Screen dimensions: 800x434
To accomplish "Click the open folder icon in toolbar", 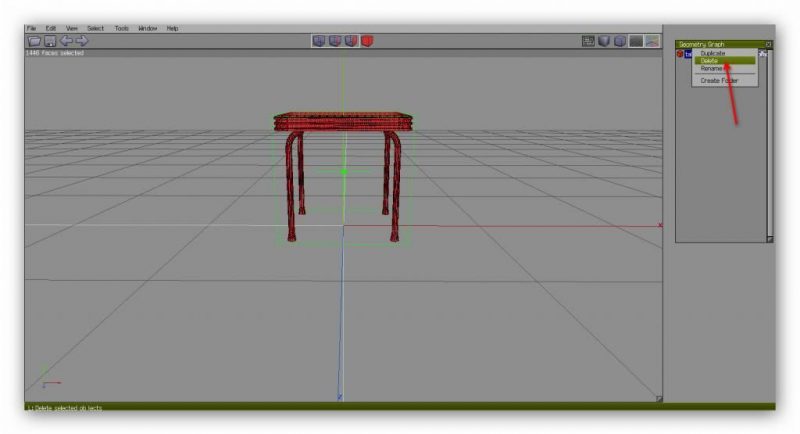I will point(33,41).
